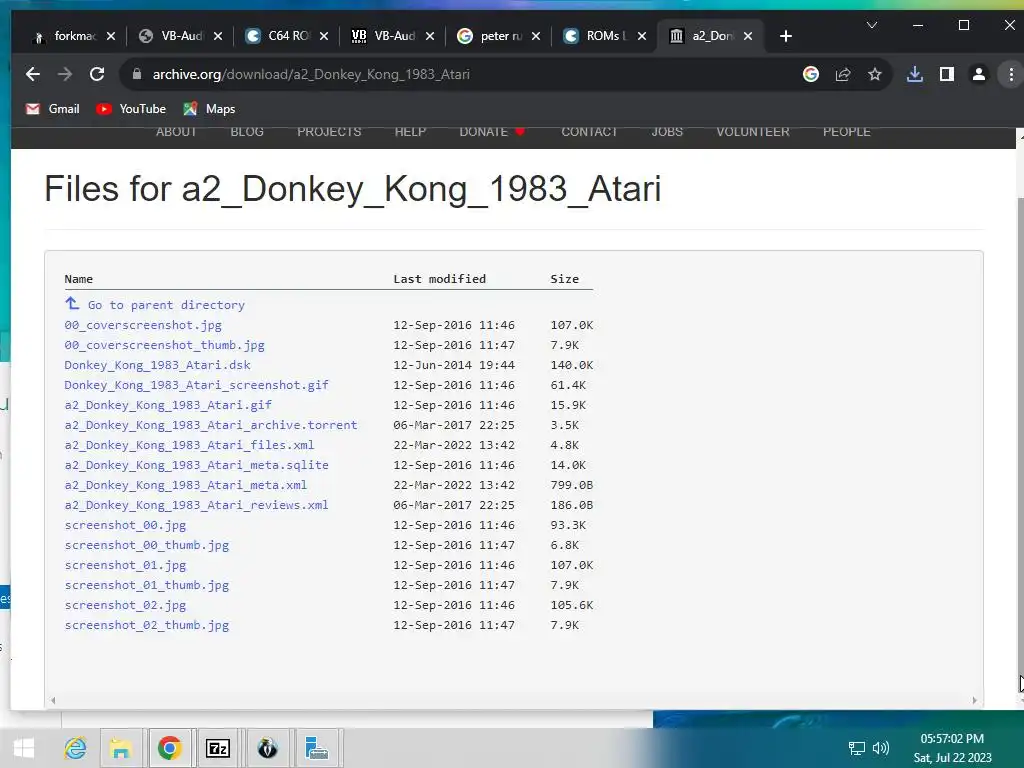Open Chrome downloads icon
Viewport: 1024px width, 768px height.
pyautogui.click(x=914, y=74)
